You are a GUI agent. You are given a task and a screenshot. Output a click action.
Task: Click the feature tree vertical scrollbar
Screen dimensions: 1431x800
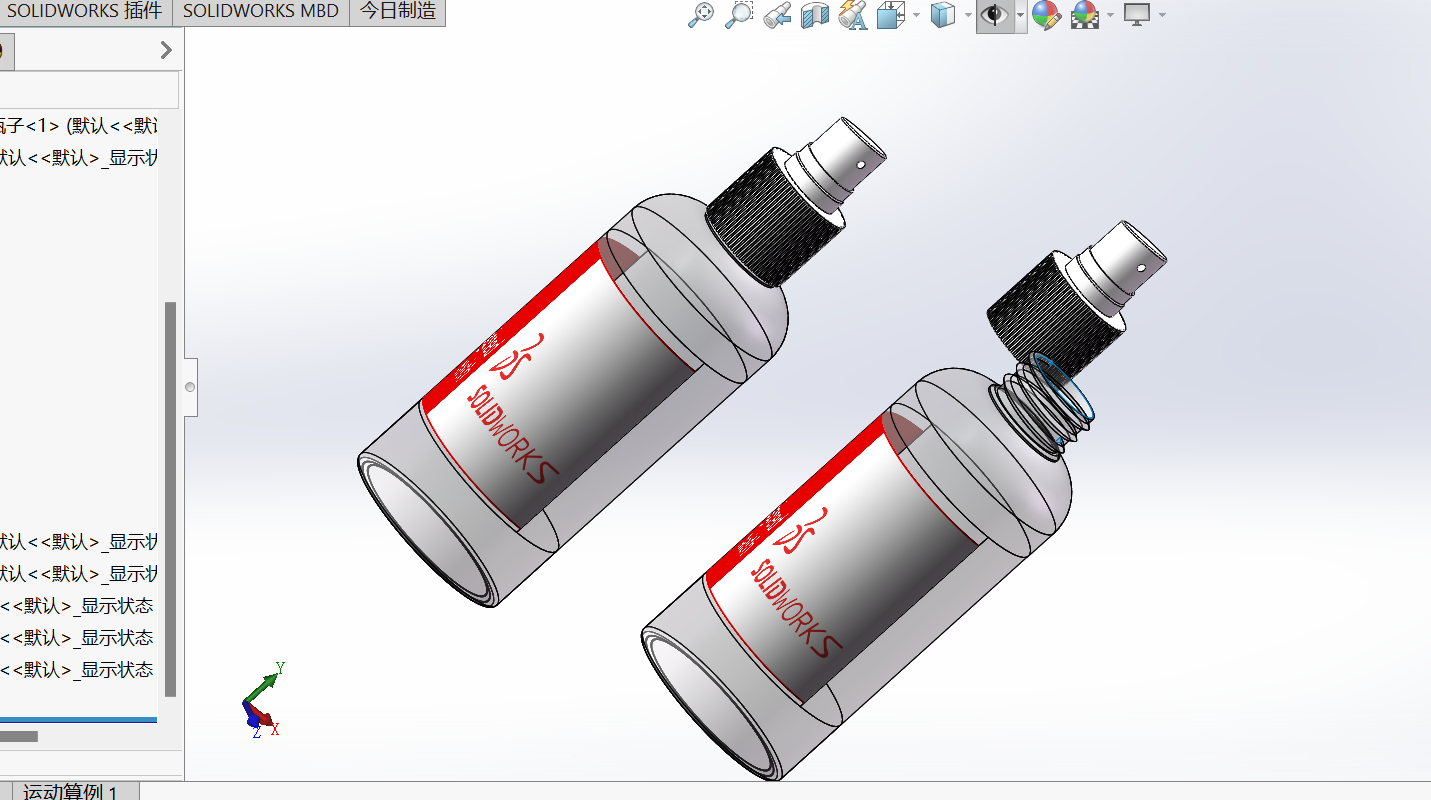click(x=170, y=498)
